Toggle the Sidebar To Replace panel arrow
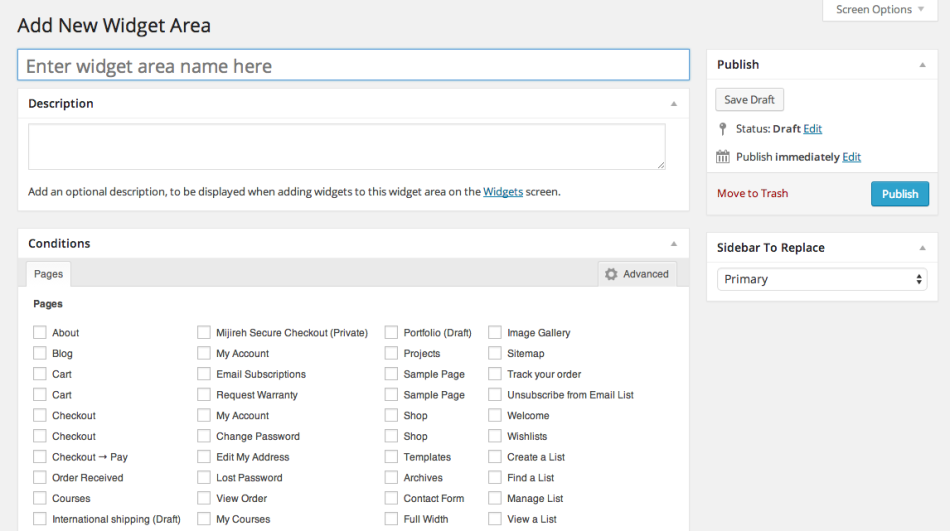 pyautogui.click(x=922, y=248)
